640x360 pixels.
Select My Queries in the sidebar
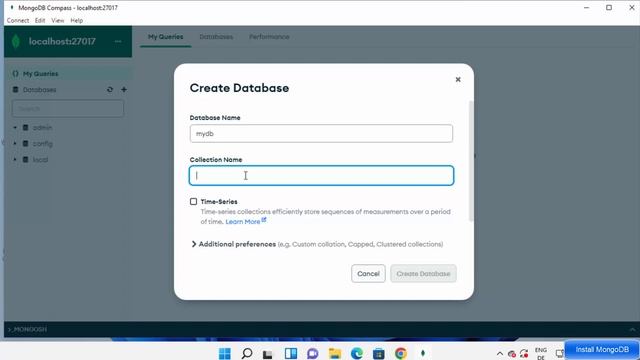pos(68,73)
